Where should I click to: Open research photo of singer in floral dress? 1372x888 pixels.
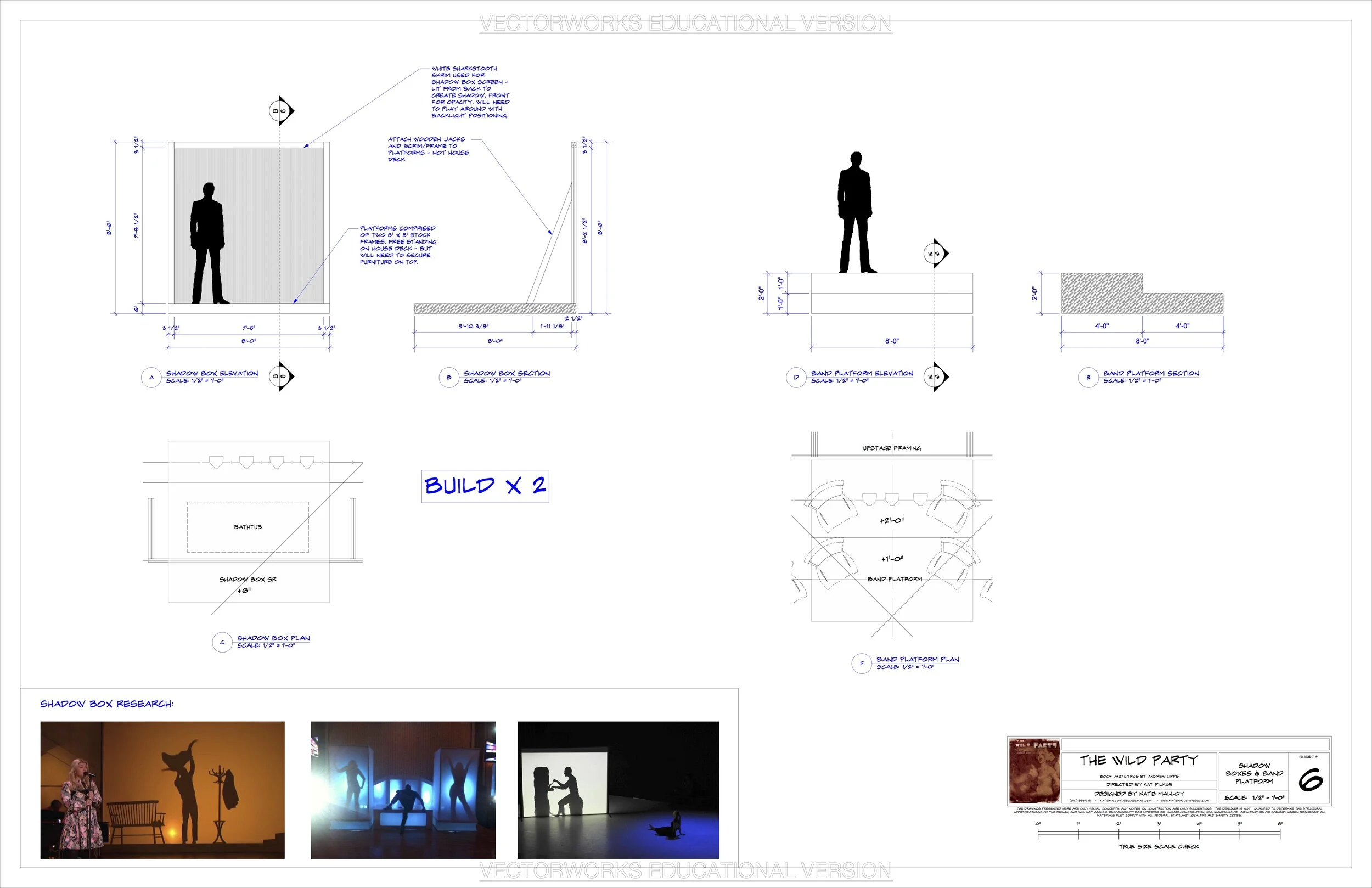pyautogui.click(x=162, y=789)
